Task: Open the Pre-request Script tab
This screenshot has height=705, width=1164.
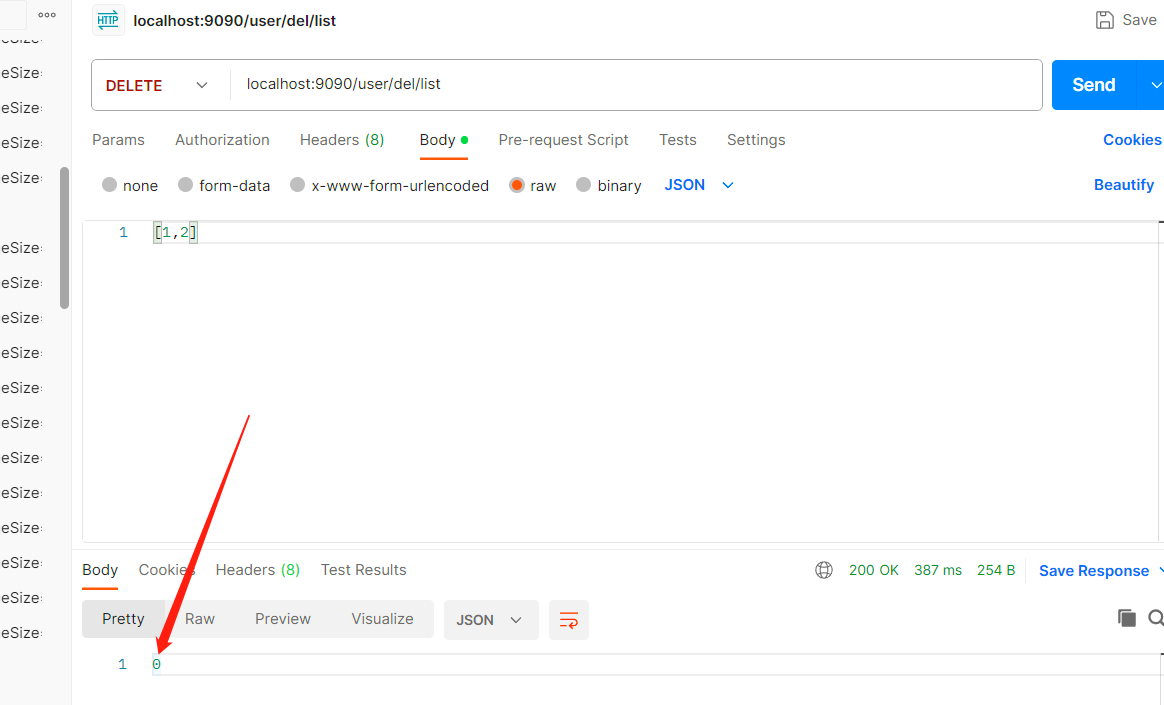Action: 563,140
